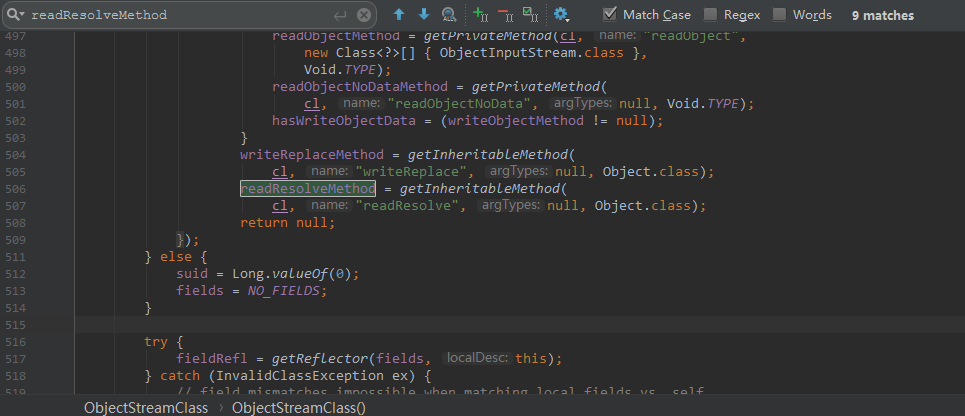The height and width of the screenshot is (416, 965).
Task: Open search history magnifier dropdown
Action: (x=17, y=15)
